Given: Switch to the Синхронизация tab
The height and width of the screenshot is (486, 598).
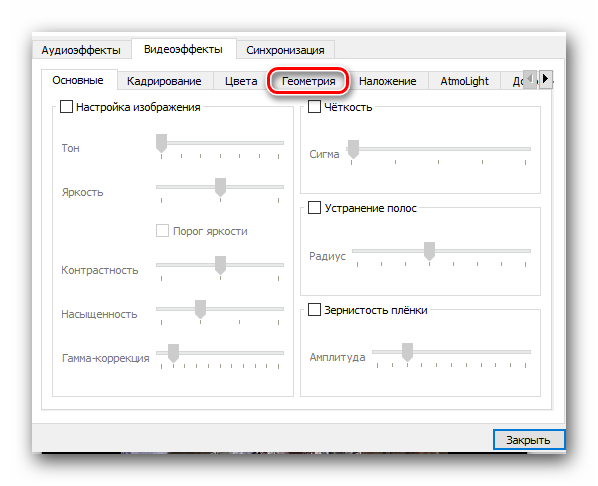Looking at the screenshot, I should click(x=285, y=50).
